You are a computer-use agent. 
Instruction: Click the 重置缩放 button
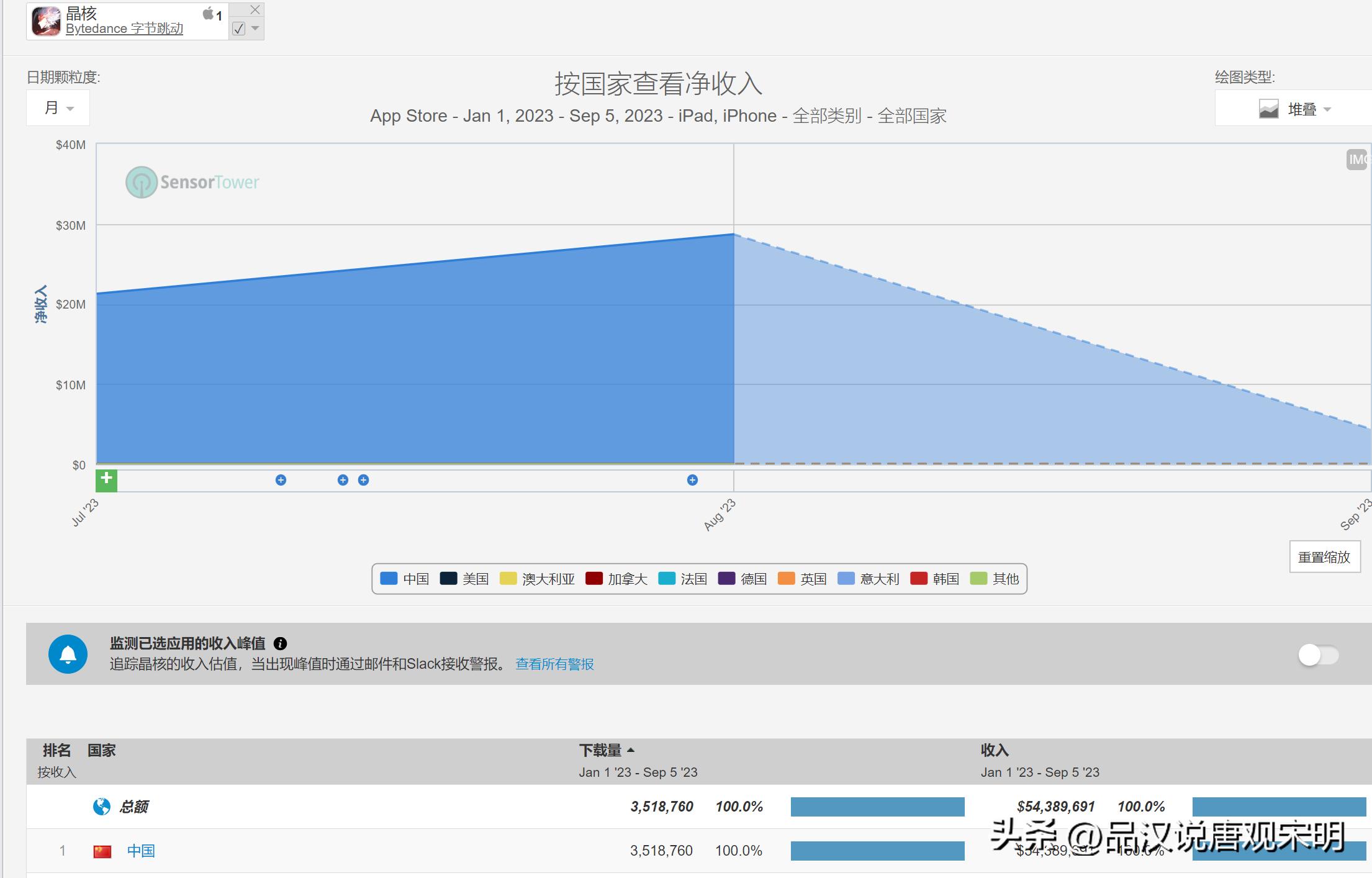(x=1325, y=556)
